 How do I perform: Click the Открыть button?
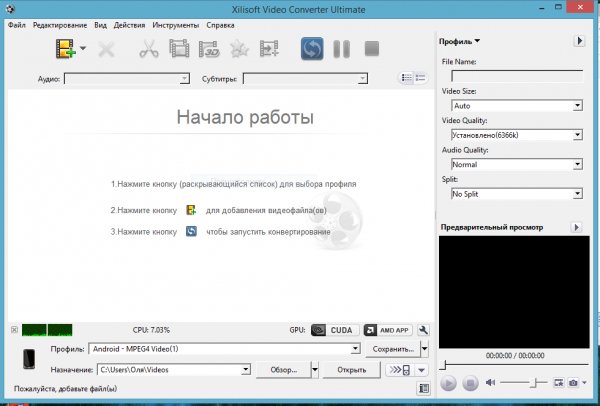tap(352, 370)
